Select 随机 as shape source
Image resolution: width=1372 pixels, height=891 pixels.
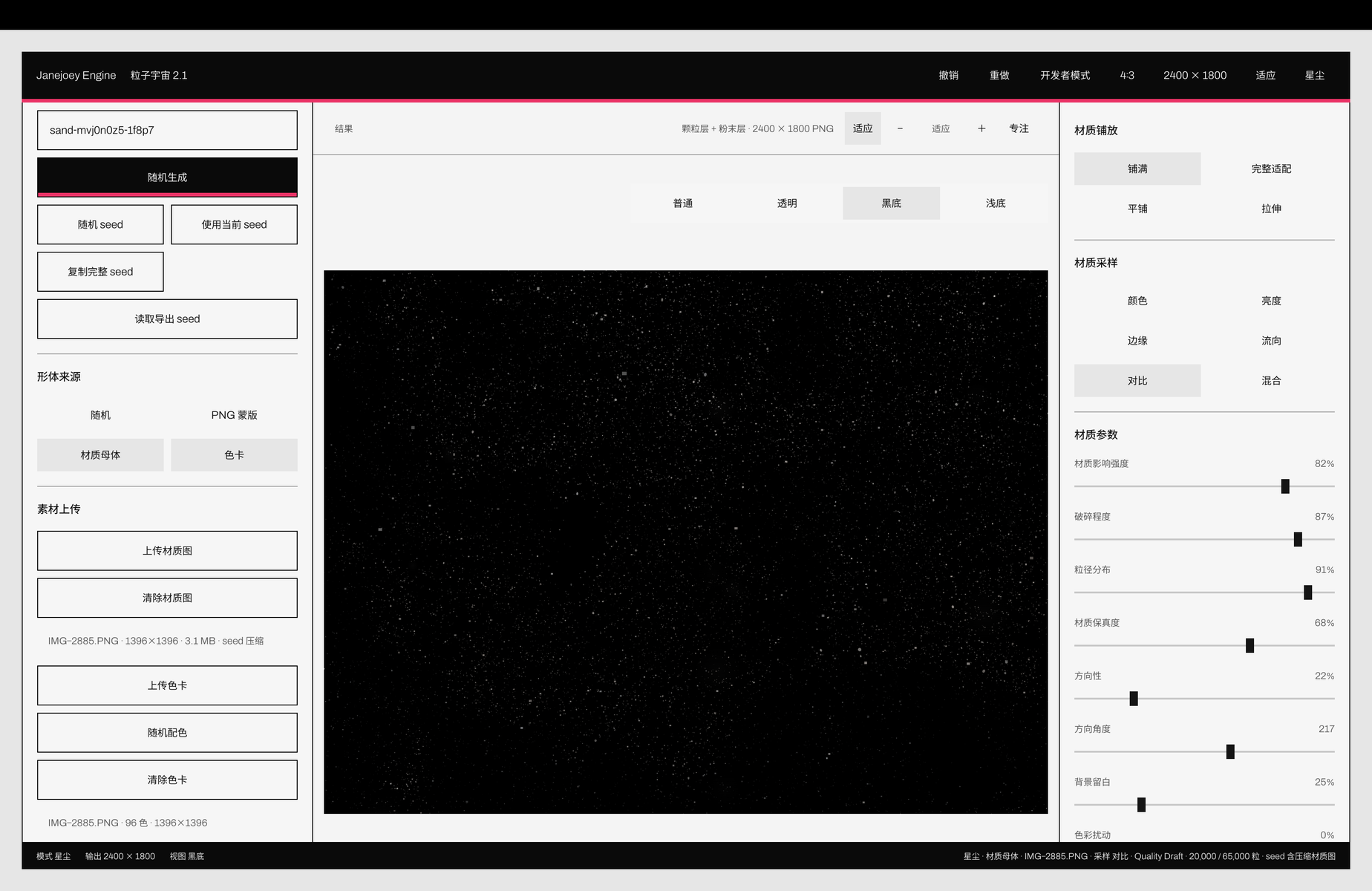pos(100,415)
